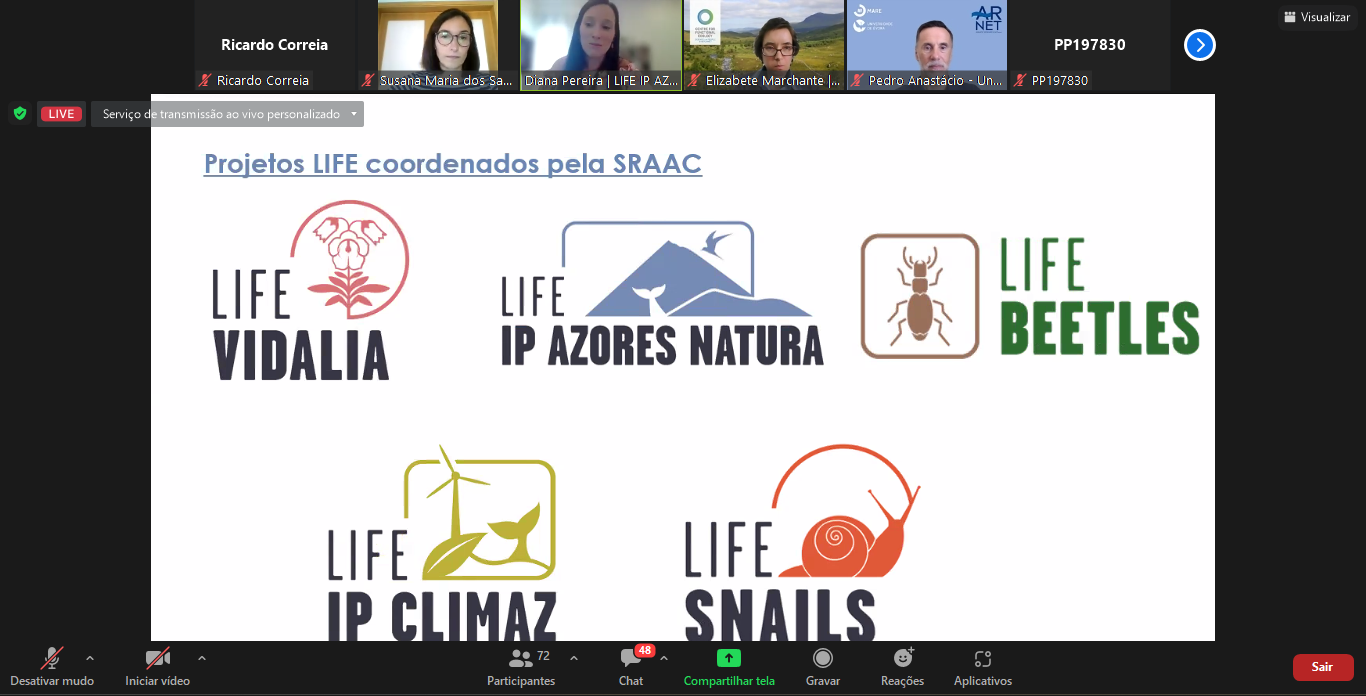The height and width of the screenshot is (696, 1366).
Task: Leave meeting with the Sair button
Action: click(x=1322, y=667)
